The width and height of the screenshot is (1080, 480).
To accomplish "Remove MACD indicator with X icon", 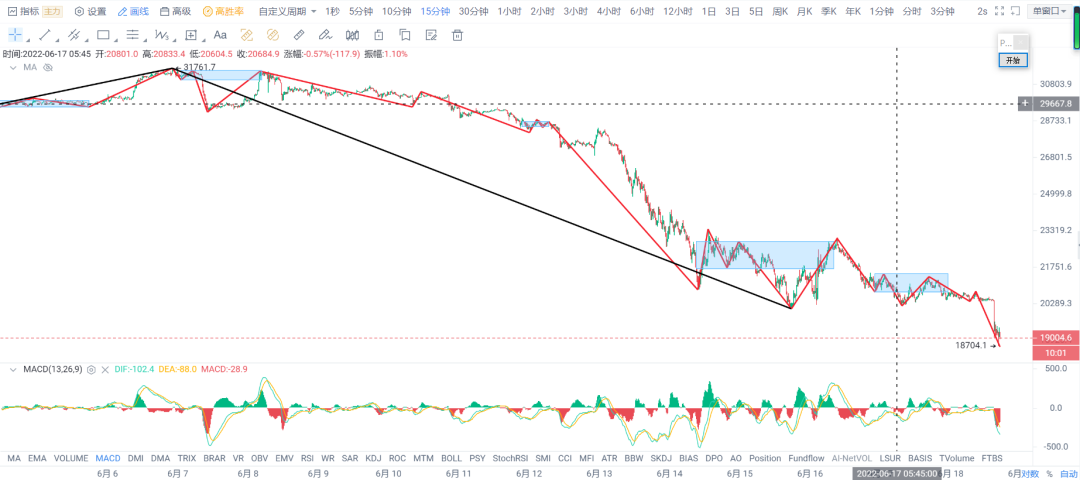I will (x=105, y=369).
